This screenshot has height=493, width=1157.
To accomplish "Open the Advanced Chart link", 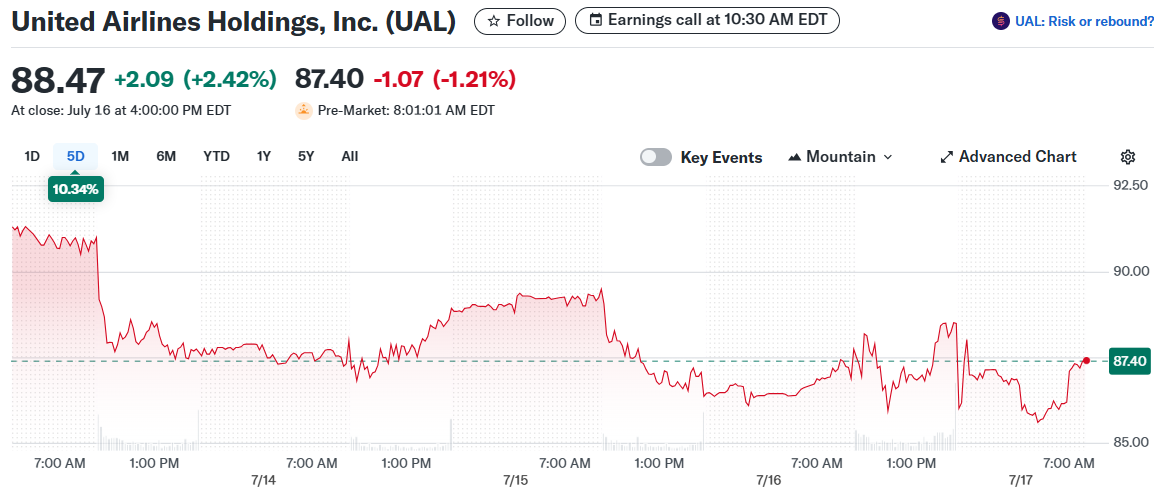I will click(1017, 157).
